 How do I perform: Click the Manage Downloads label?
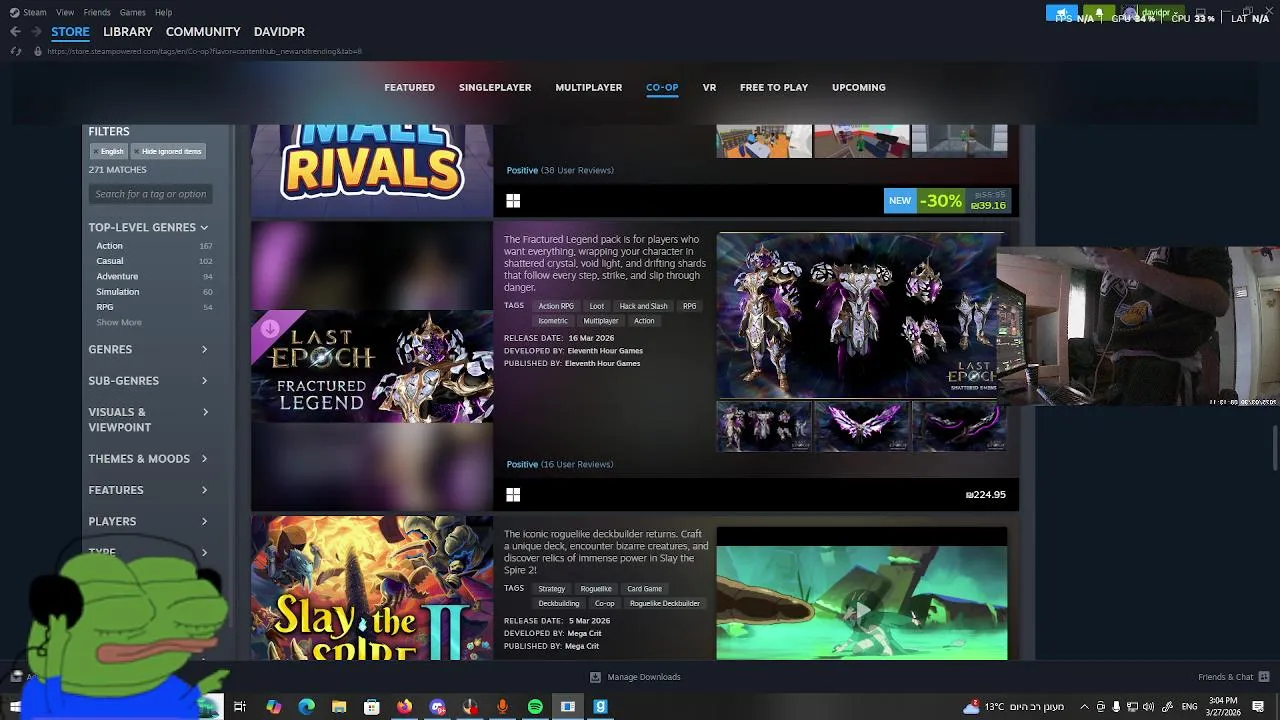pyautogui.click(x=644, y=677)
